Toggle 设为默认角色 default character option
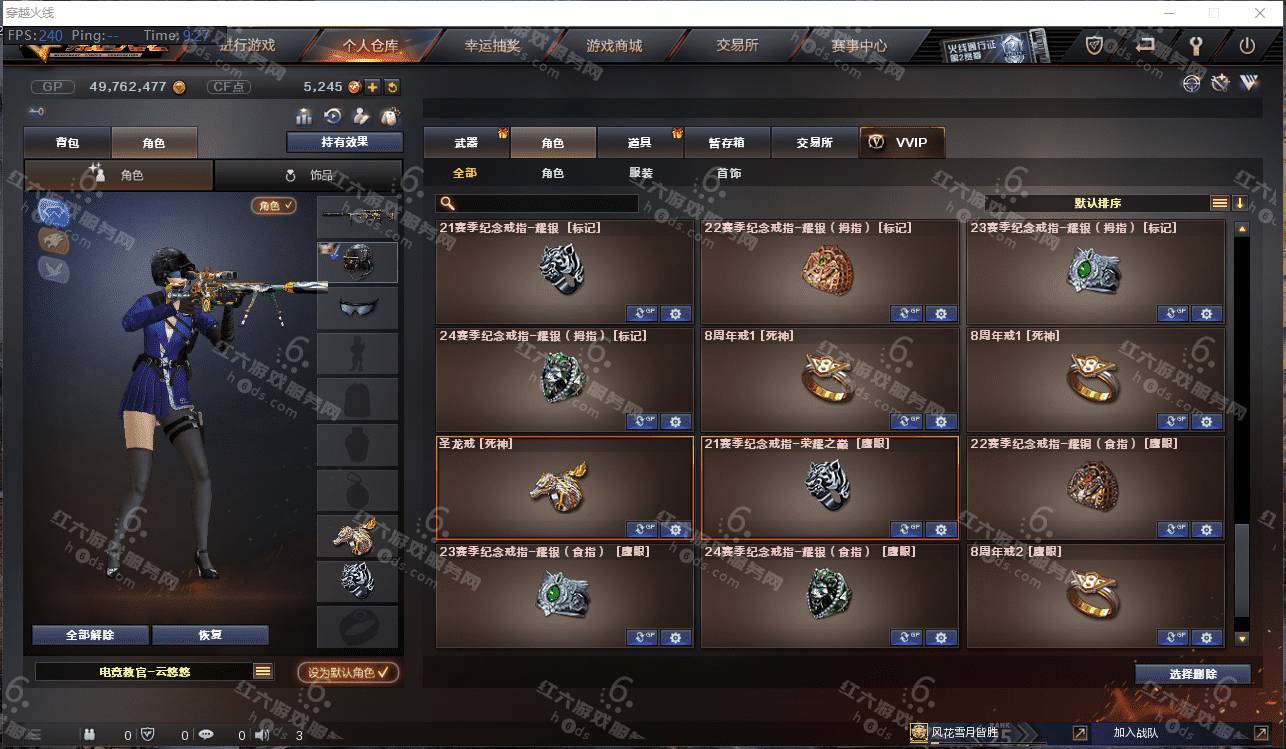The height and width of the screenshot is (749, 1286). pos(348,673)
